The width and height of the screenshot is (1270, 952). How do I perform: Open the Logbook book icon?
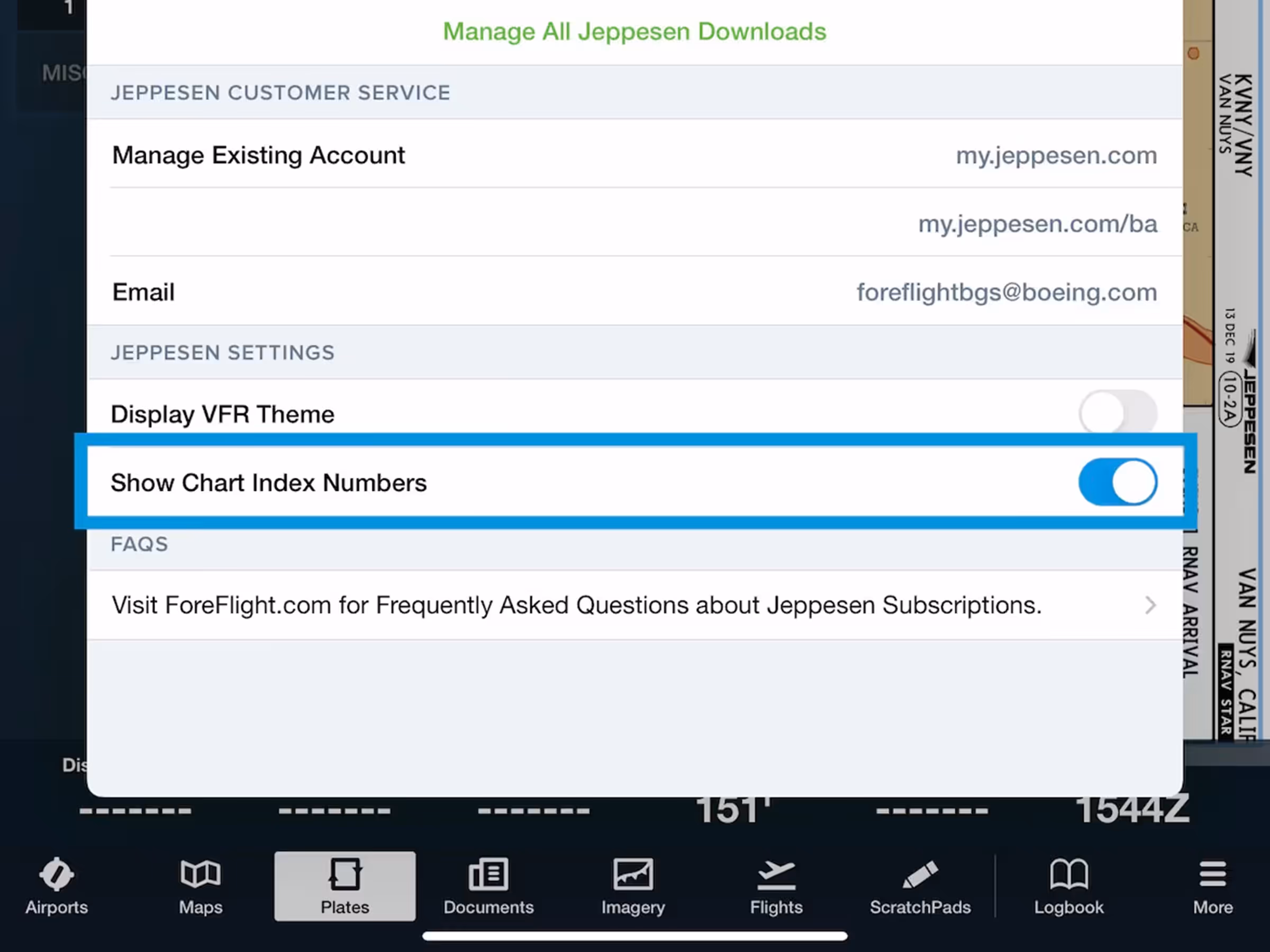pos(1068,875)
